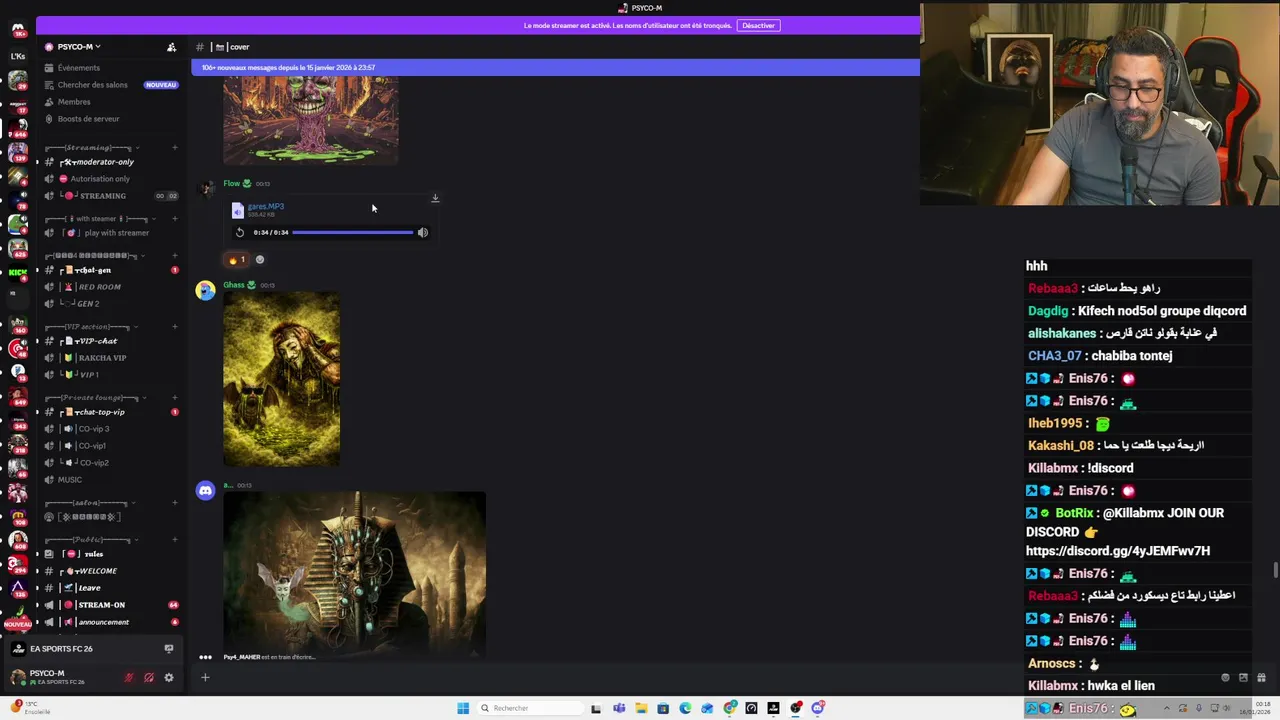
Task: Add a reaction to Flow's message
Action: (x=260, y=260)
